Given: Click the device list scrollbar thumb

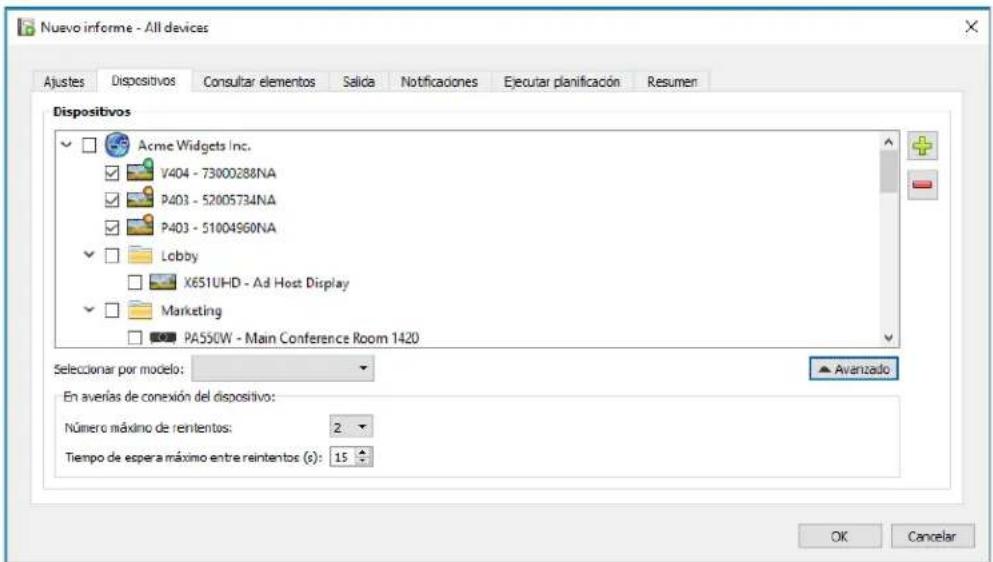Looking at the screenshot, I should coord(889,172).
